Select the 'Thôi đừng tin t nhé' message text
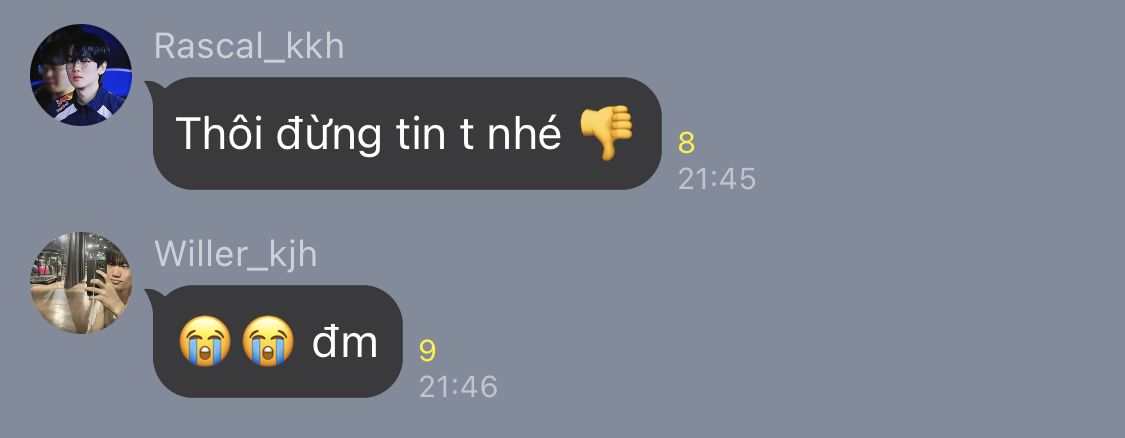 [368, 133]
